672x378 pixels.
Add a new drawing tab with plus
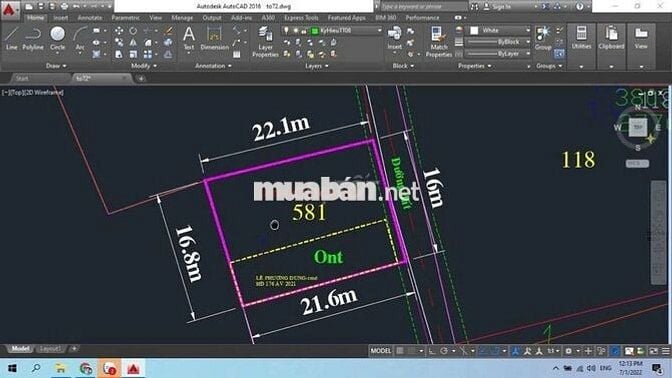pyautogui.click(x=141, y=78)
